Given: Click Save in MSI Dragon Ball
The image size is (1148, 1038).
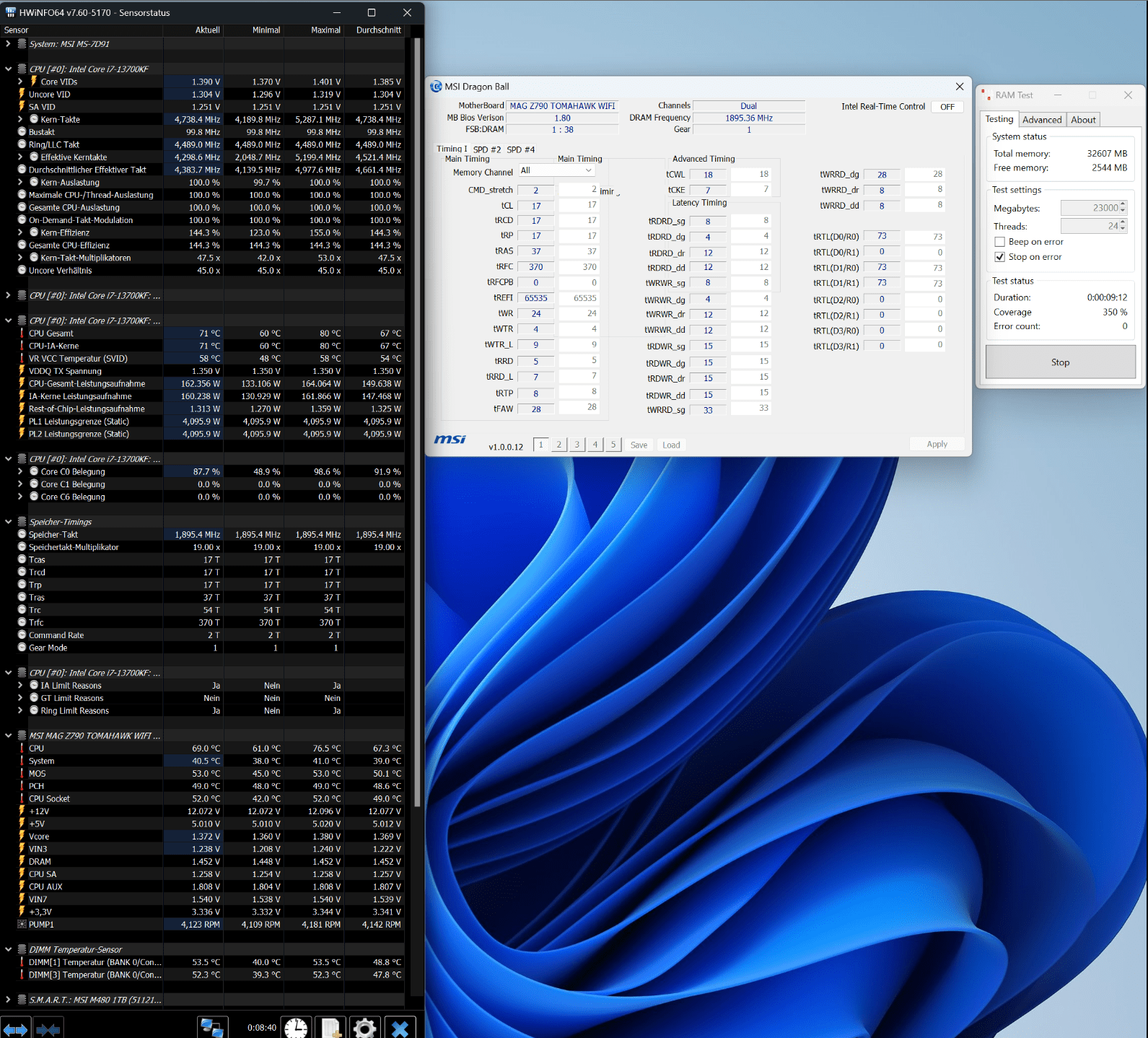Looking at the screenshot, I should click(639, 445).
